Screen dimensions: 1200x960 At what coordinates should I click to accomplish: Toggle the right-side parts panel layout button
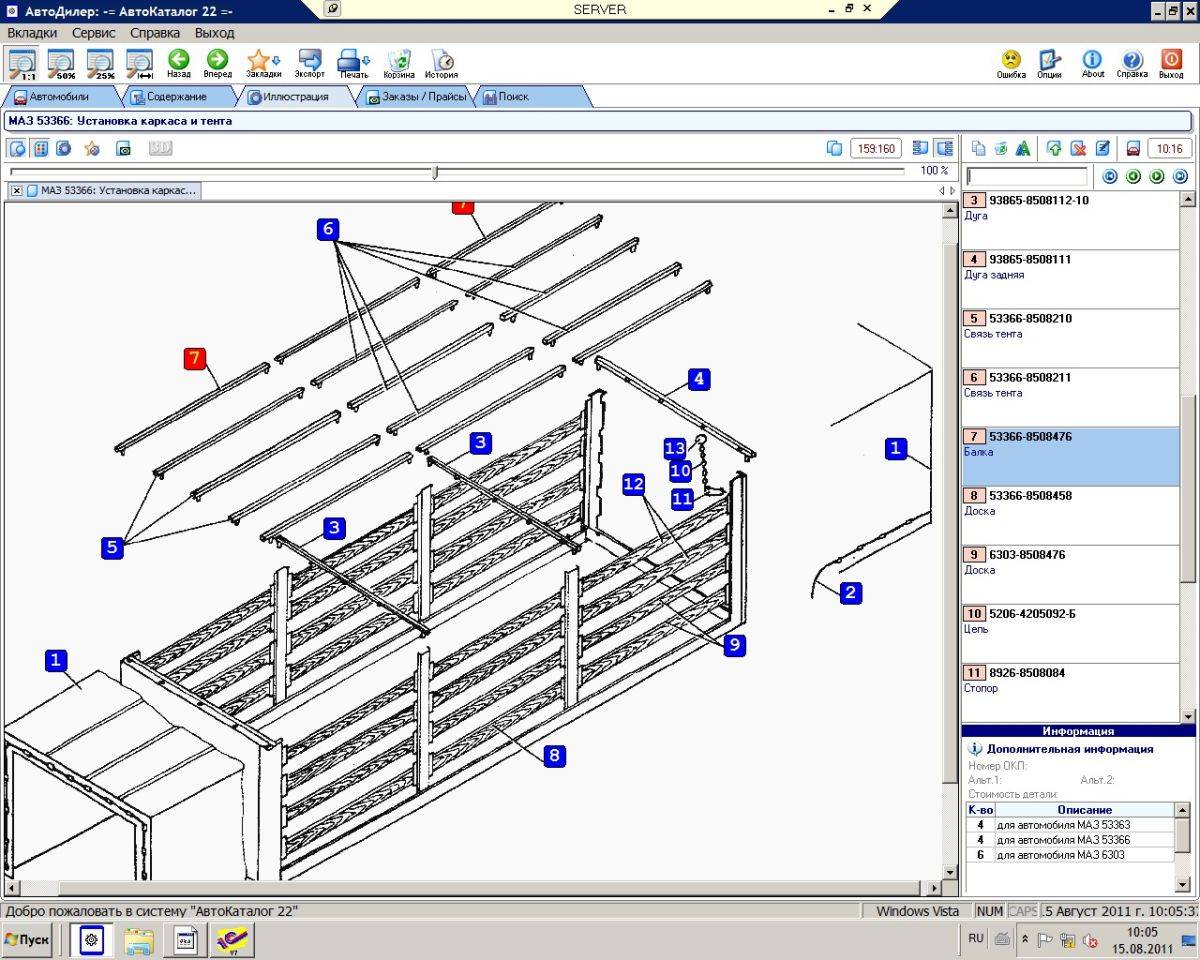[x=943, y=149]
